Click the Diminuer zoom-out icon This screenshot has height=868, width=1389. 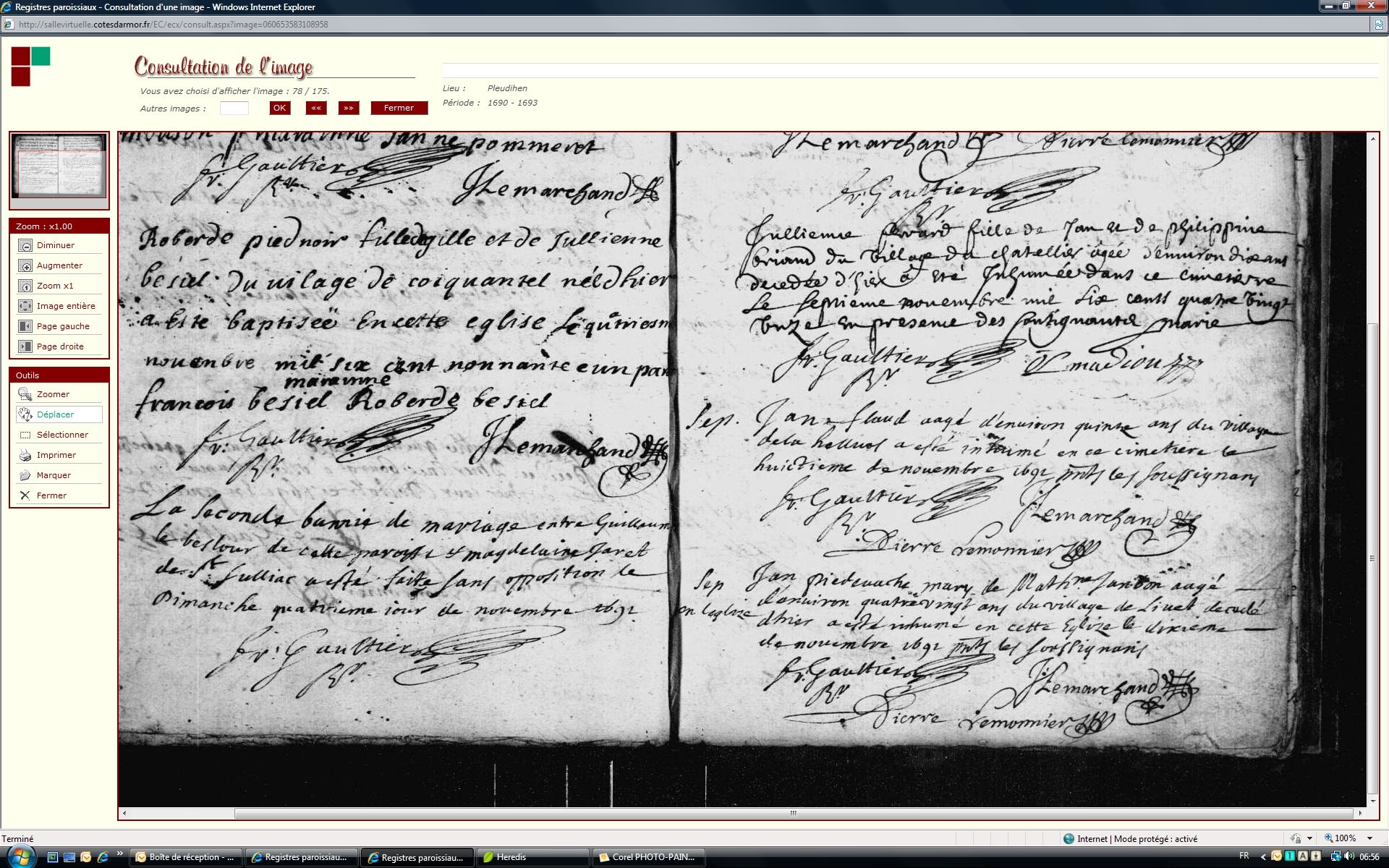coord(25,245)
